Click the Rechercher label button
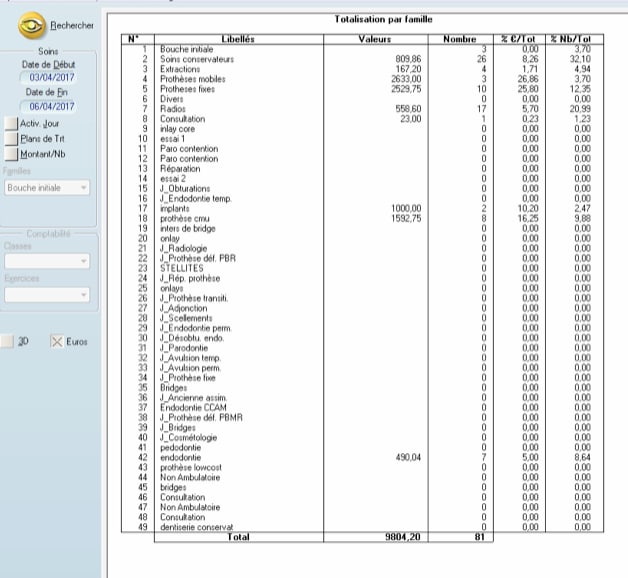The height and width of the screenshot is (578, 628). pos(72,25)
